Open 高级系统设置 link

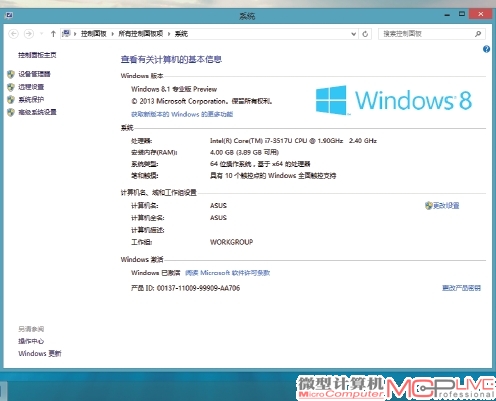(37, 112)
